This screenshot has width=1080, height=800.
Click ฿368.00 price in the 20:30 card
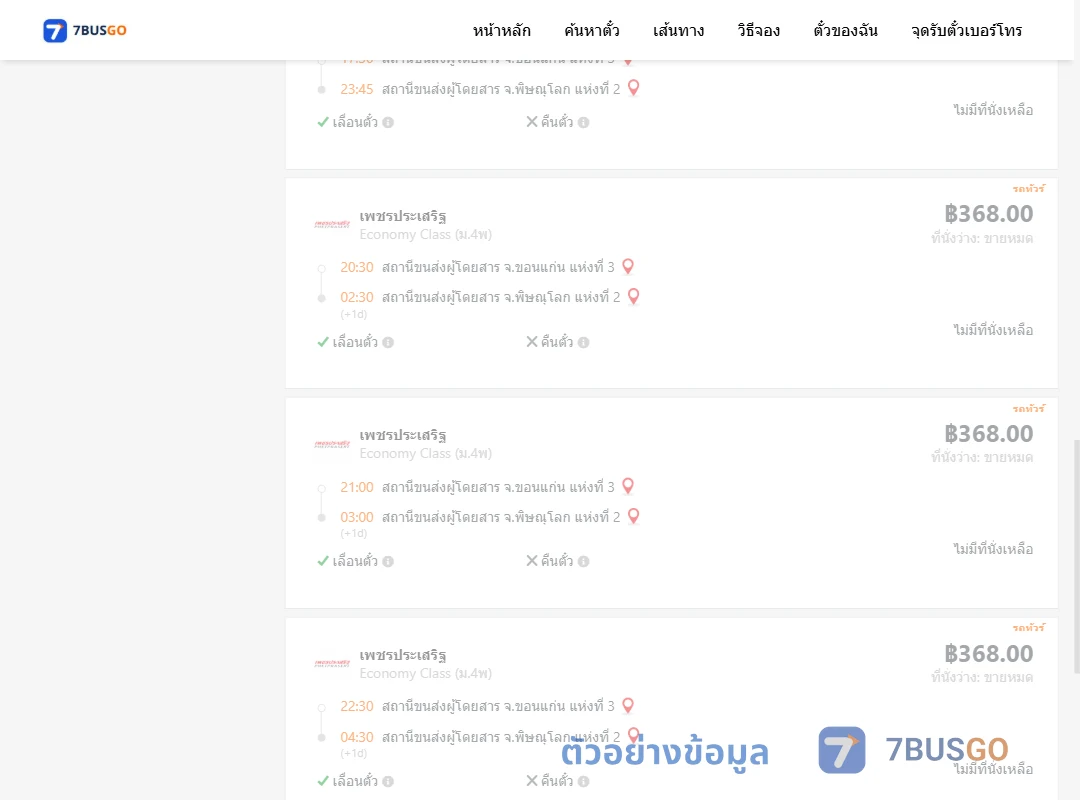988,214
